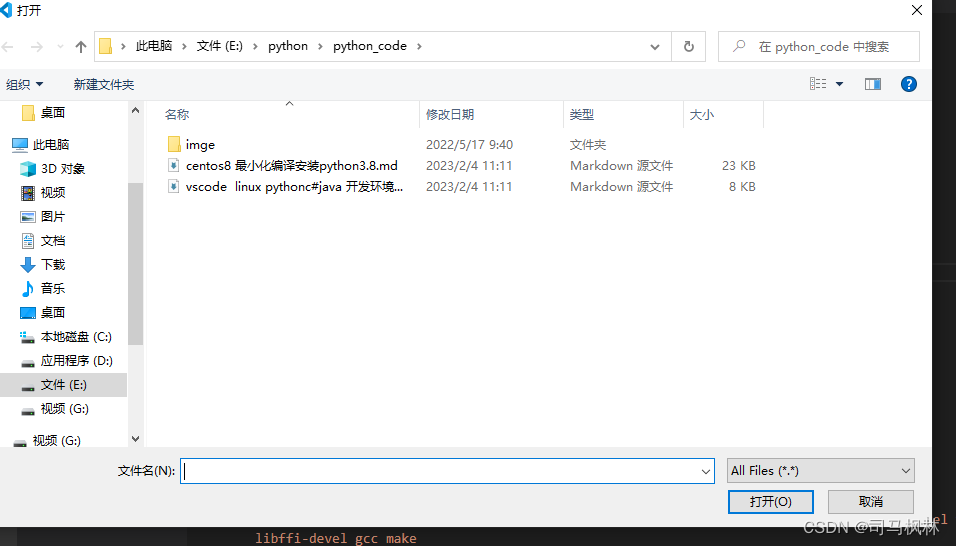Viewport: 956px width, 546px height.
Task: Click the search box for python_code
Action: [819, 46]
